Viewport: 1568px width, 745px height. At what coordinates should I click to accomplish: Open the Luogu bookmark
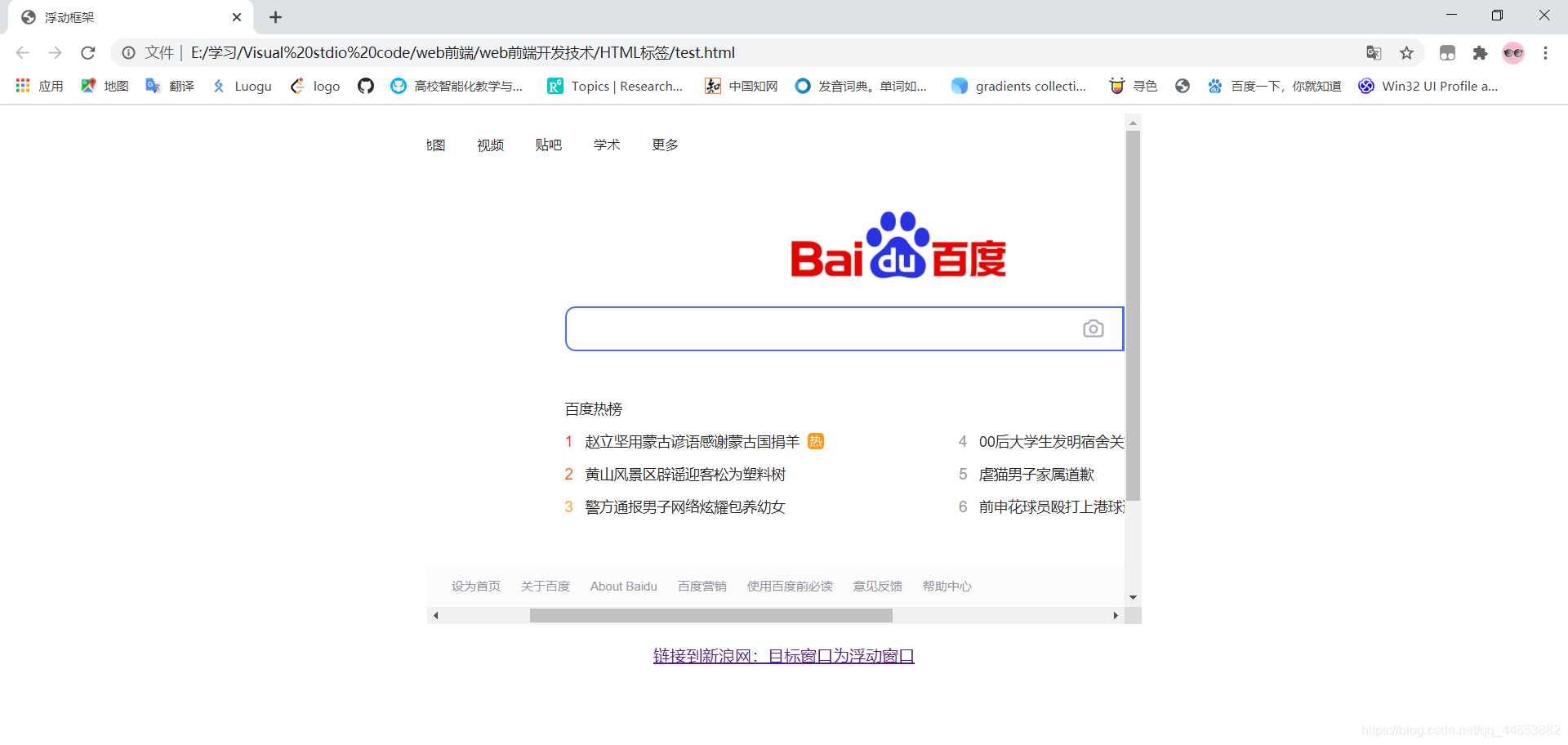242,86
